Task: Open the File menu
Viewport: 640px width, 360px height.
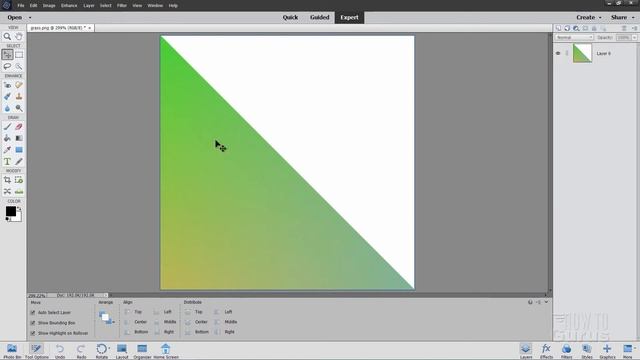Action: 21,6
